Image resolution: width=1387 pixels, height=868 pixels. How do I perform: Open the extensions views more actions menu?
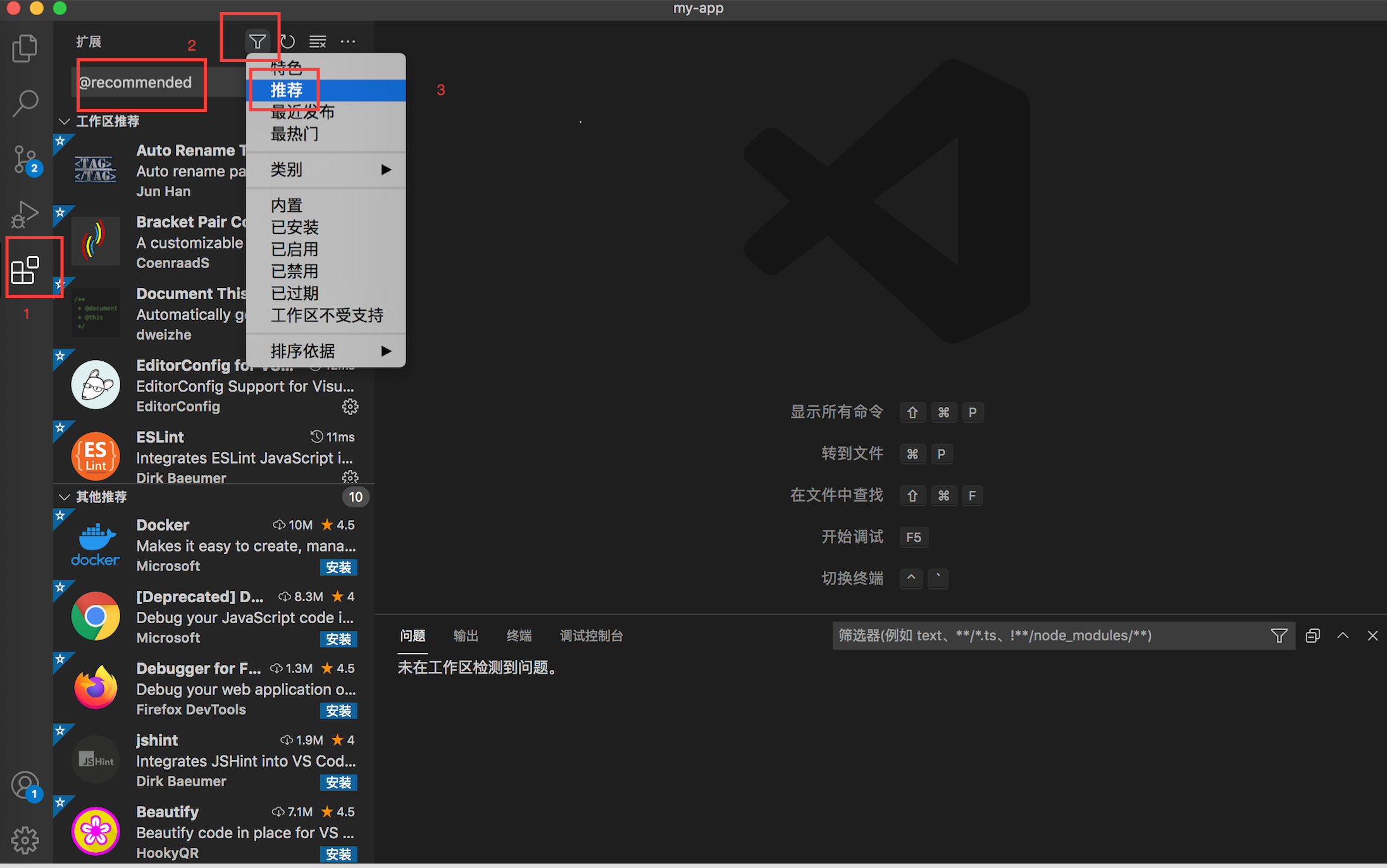348,42
